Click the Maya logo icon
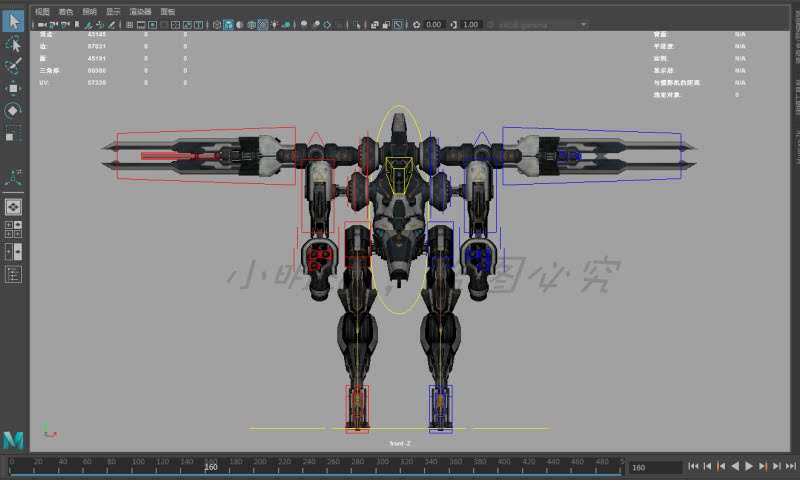800x480 pixels. click(x=13, y=440)
